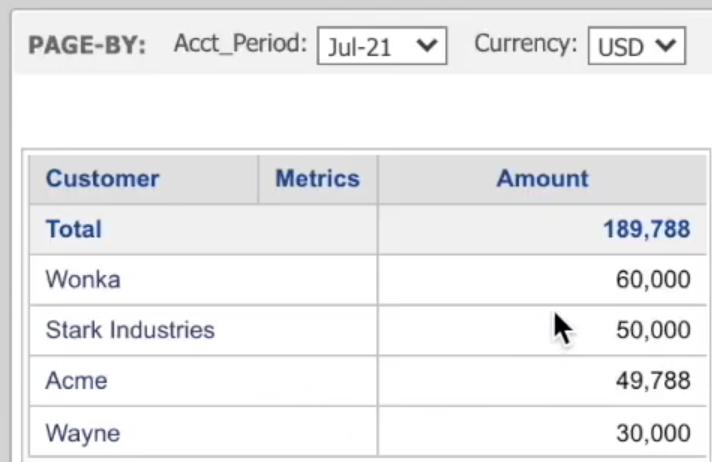
Task: Click the Metrics column header
Action: 318,179
